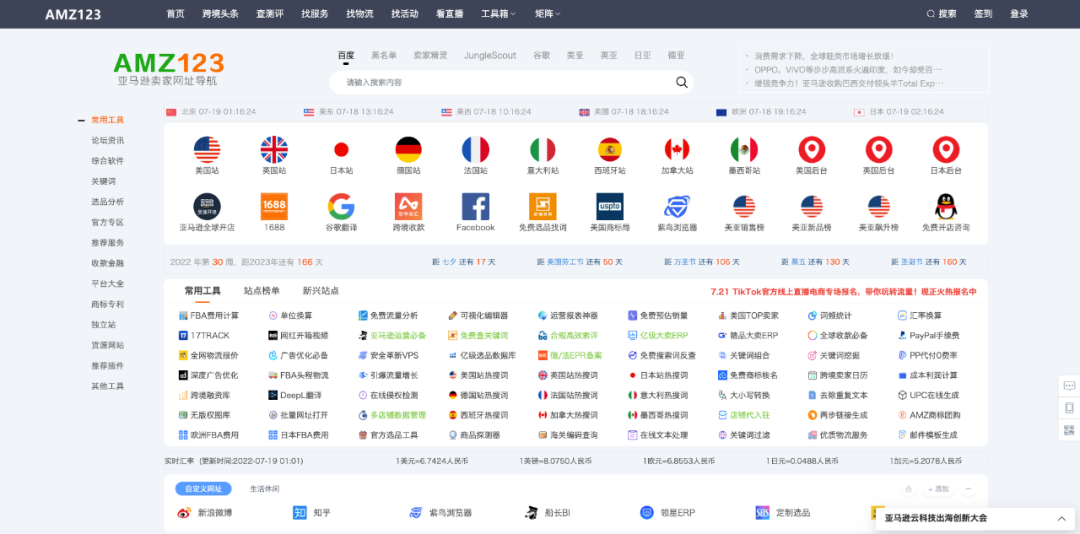Open the US flag 美国站 site icon
This screenshot has height=534, width=1080.
207,150
